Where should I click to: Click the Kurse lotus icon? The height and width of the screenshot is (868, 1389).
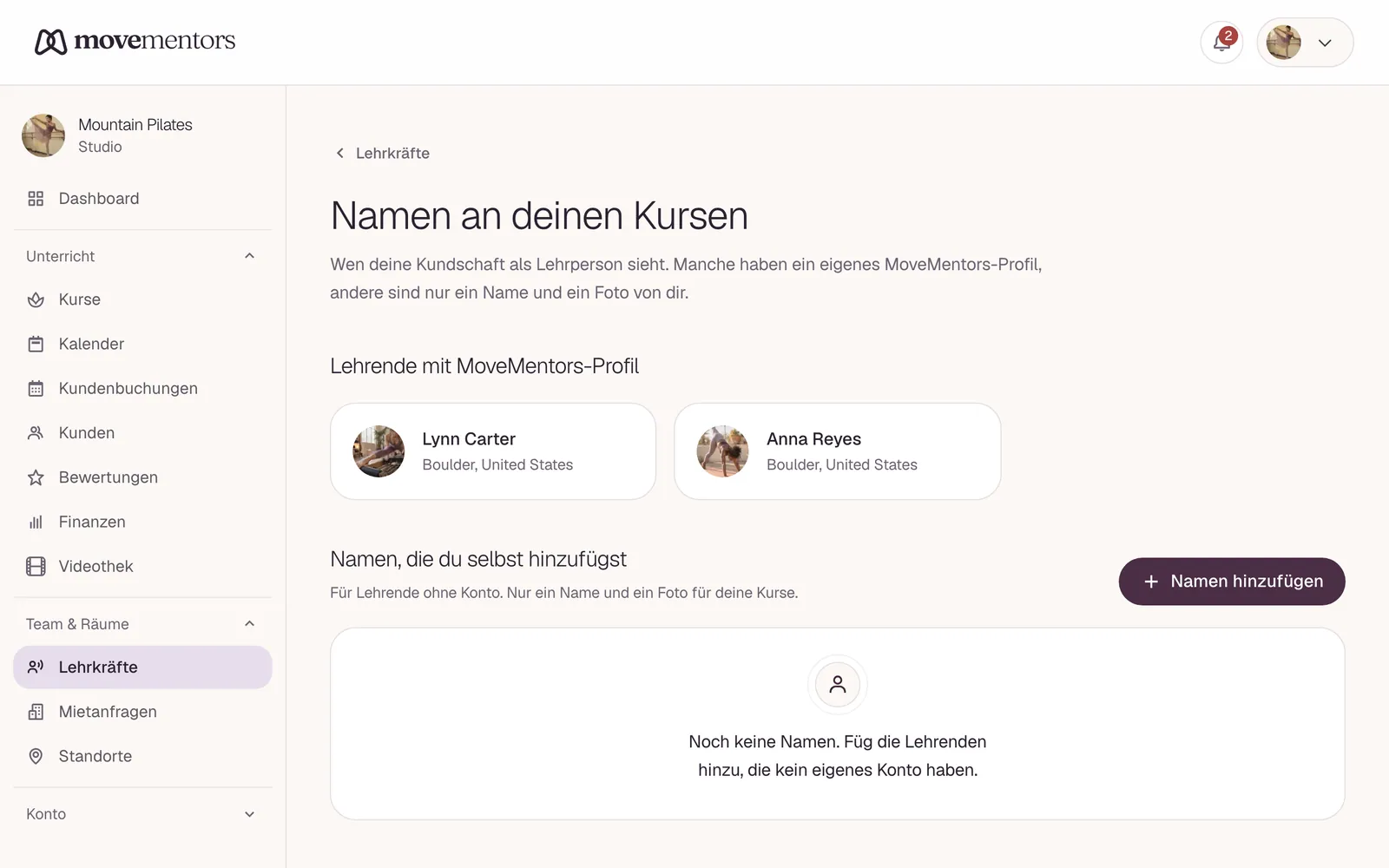tap(36, 299)
